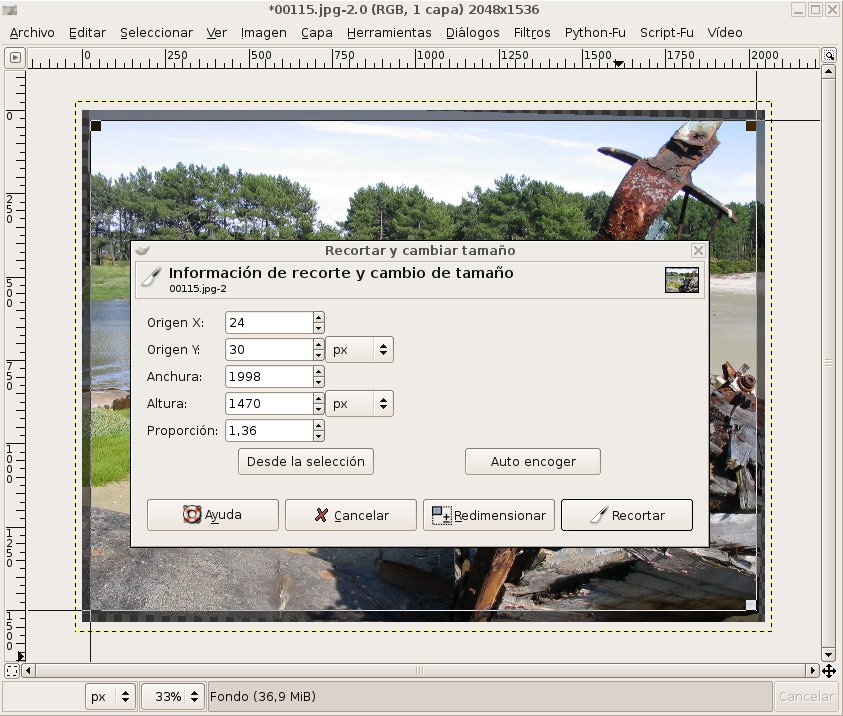This screenshot has width=843, height=716.
Task: Click the dialog window menu icon in the title bar
Action: [142, 250]
